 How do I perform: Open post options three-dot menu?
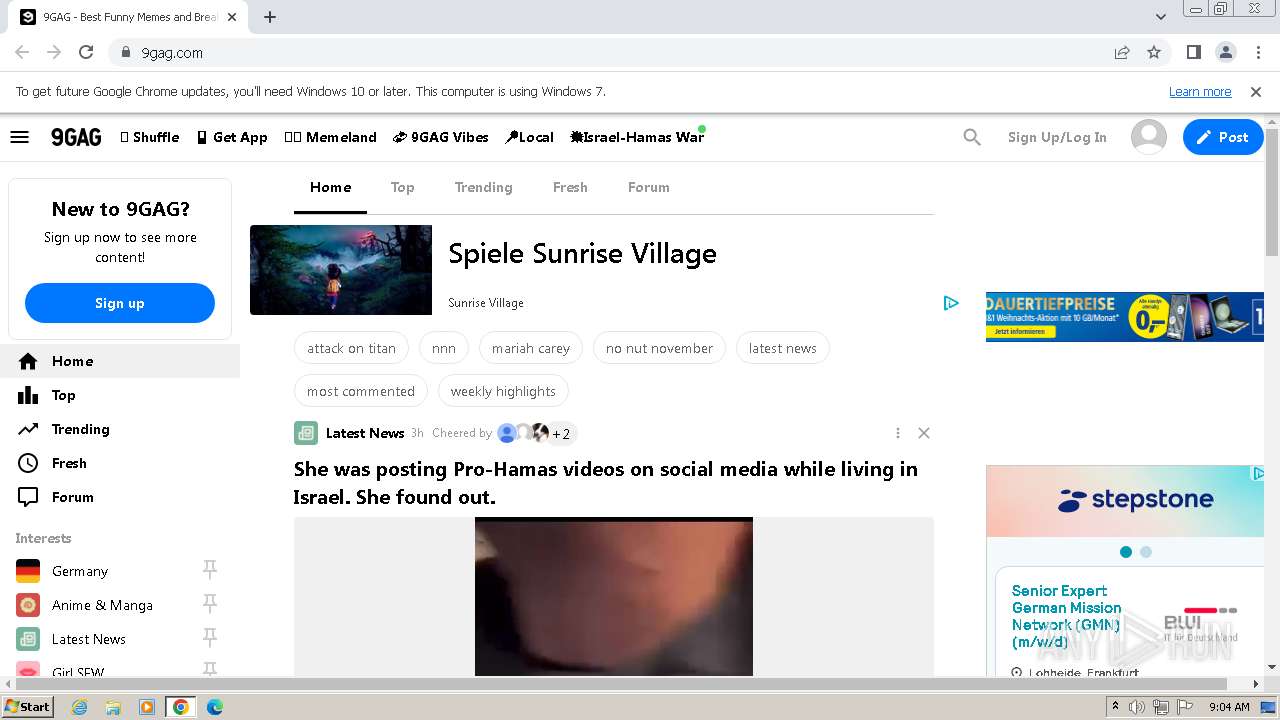click(898, 433)
